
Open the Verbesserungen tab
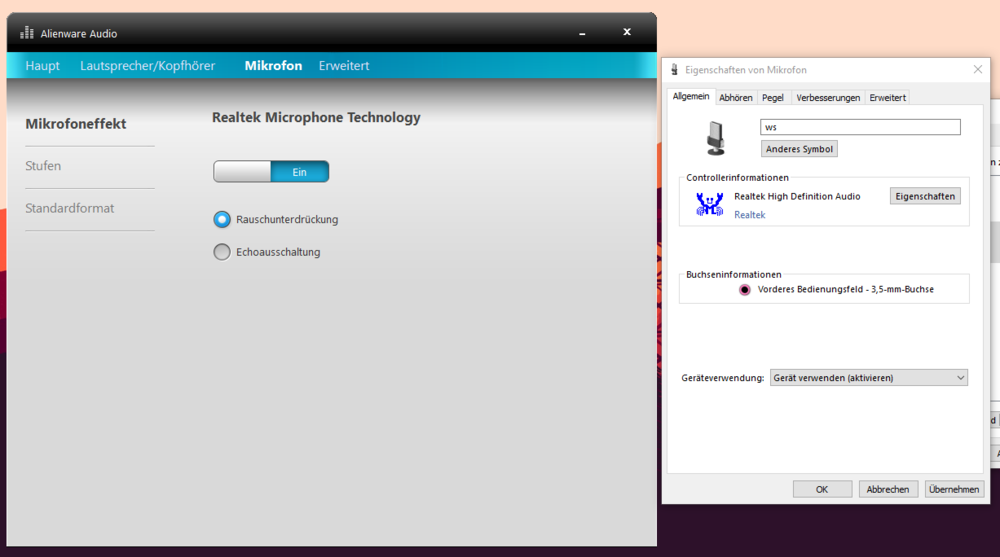(828, 98)
